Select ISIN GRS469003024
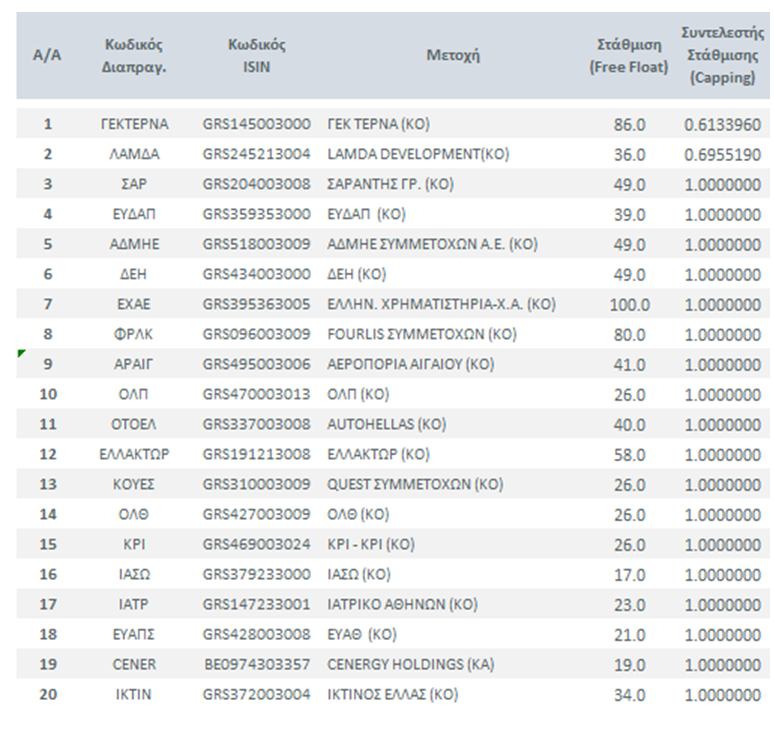The image size is (774, 733). [x=256, y=544]
